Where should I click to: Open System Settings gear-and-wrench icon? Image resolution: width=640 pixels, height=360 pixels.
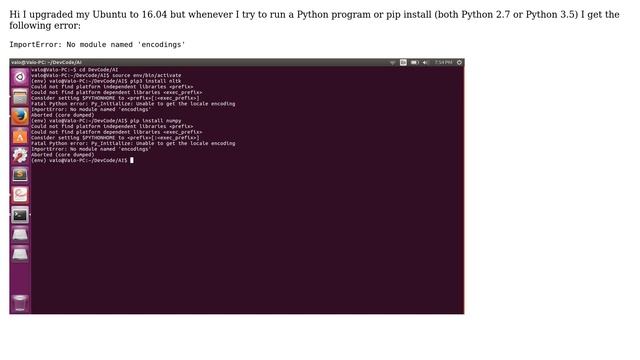click(20, 156)
